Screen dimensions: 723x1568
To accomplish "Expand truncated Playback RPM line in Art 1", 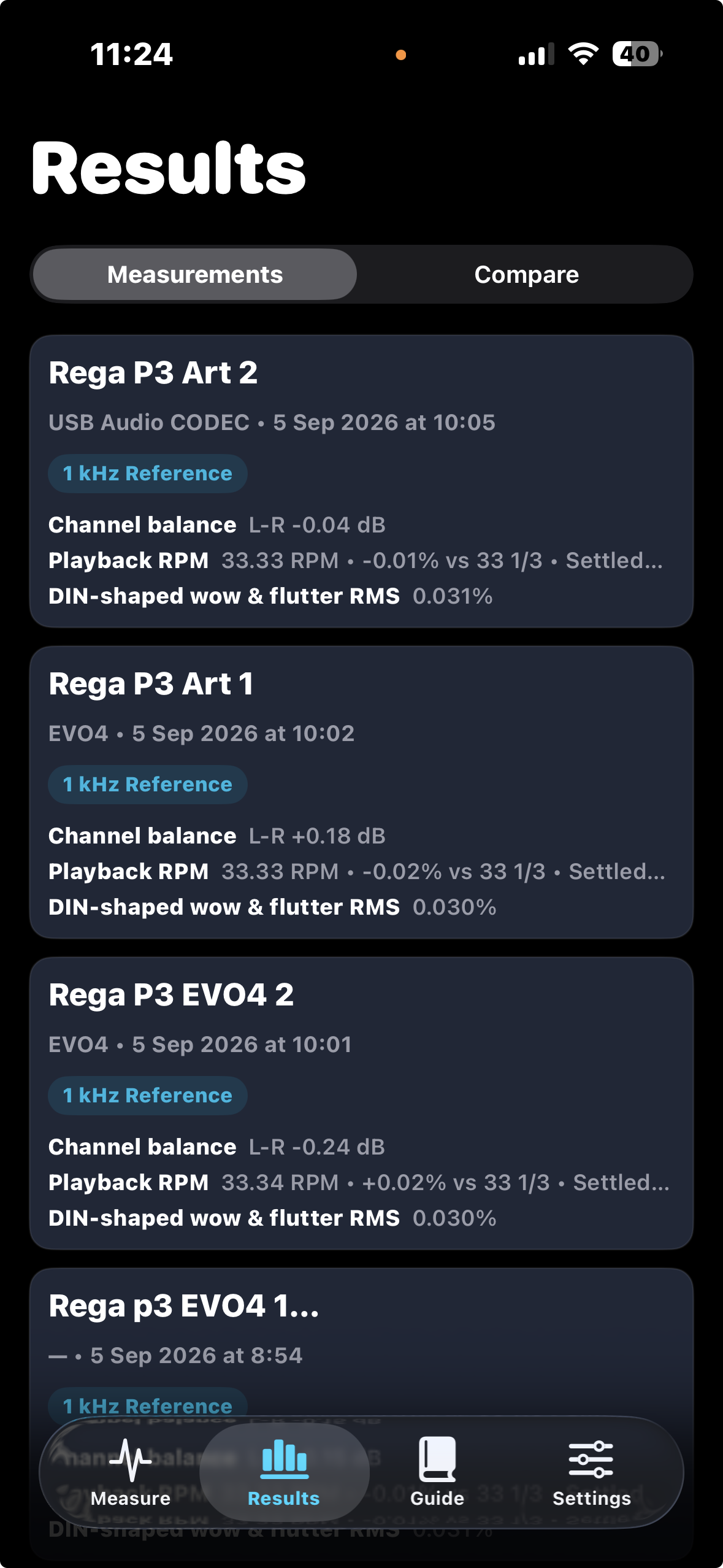I will tap(357, 872).
